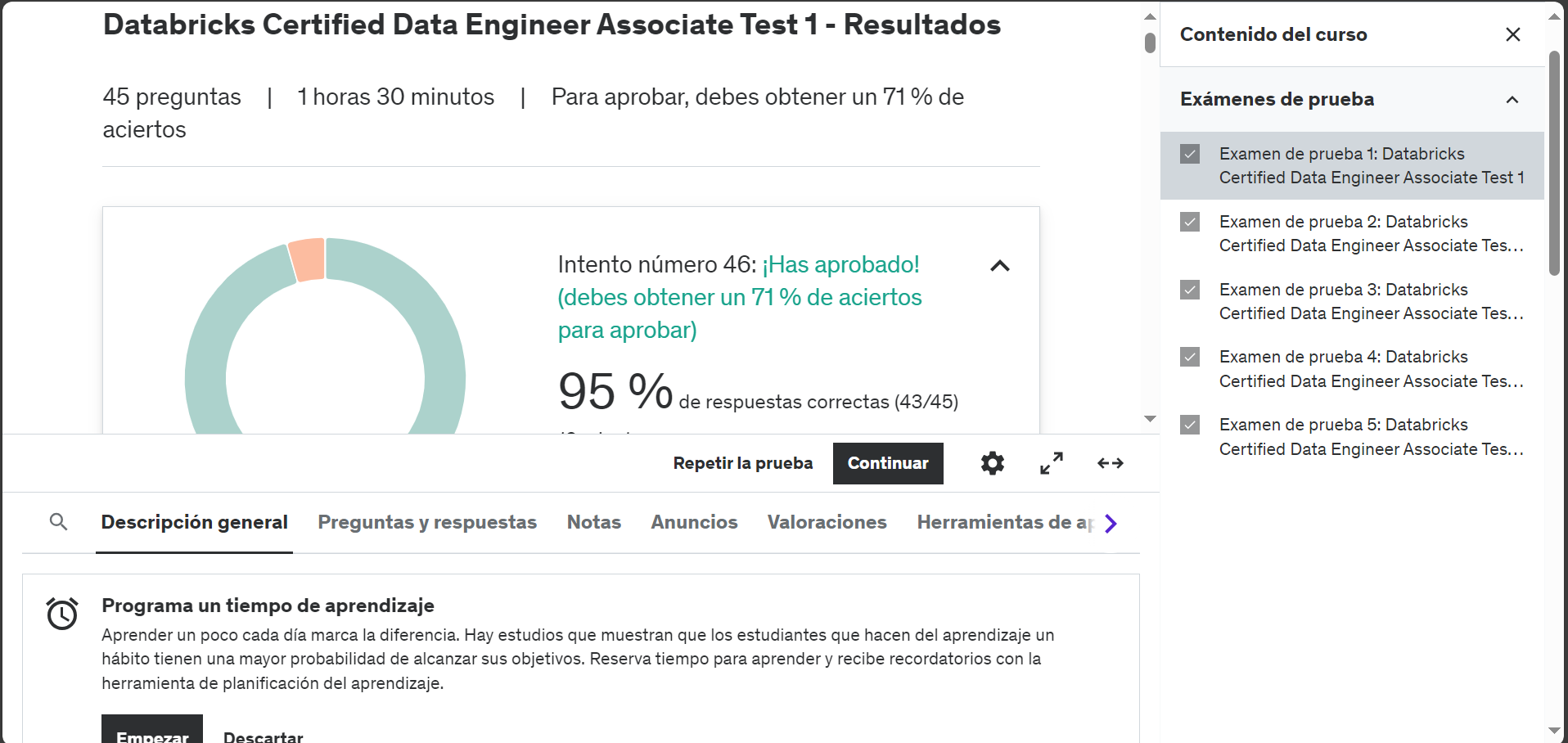Click the scroll-down arrow of the inner scrollbar

pyautogui.click(x=1150, y=418)
